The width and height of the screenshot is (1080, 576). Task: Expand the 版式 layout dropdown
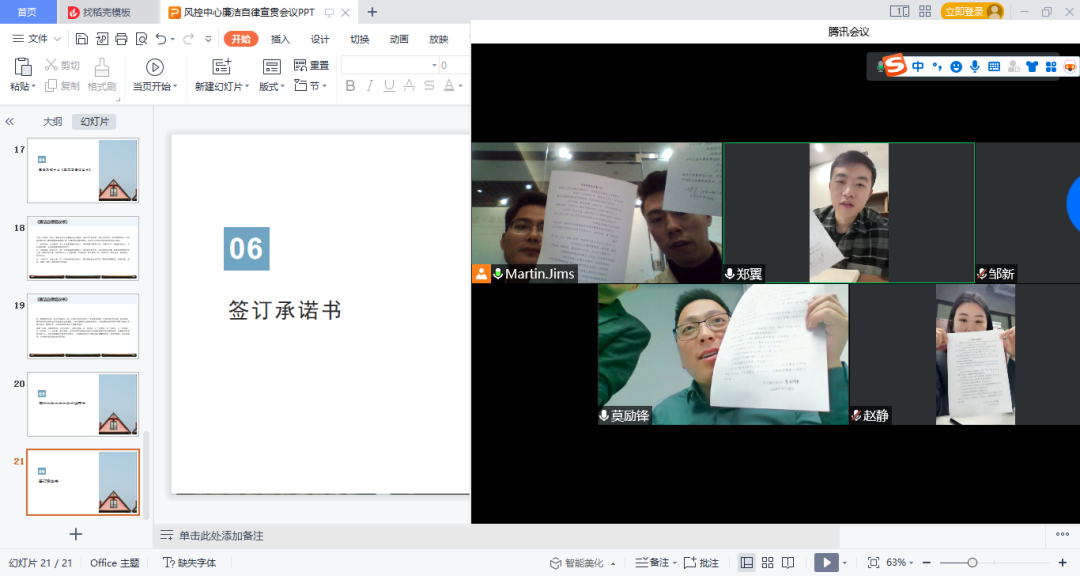272,87
